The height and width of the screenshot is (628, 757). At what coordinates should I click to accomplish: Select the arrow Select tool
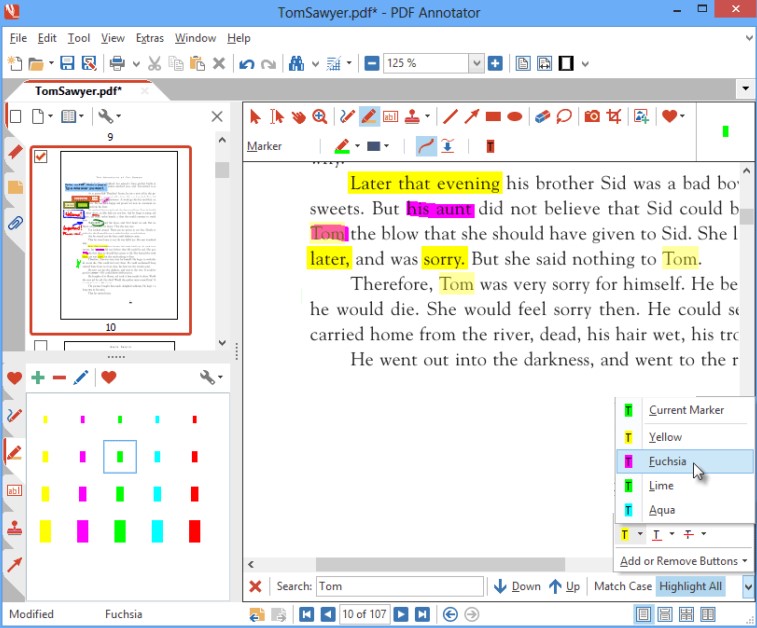(x=255, y=117)
